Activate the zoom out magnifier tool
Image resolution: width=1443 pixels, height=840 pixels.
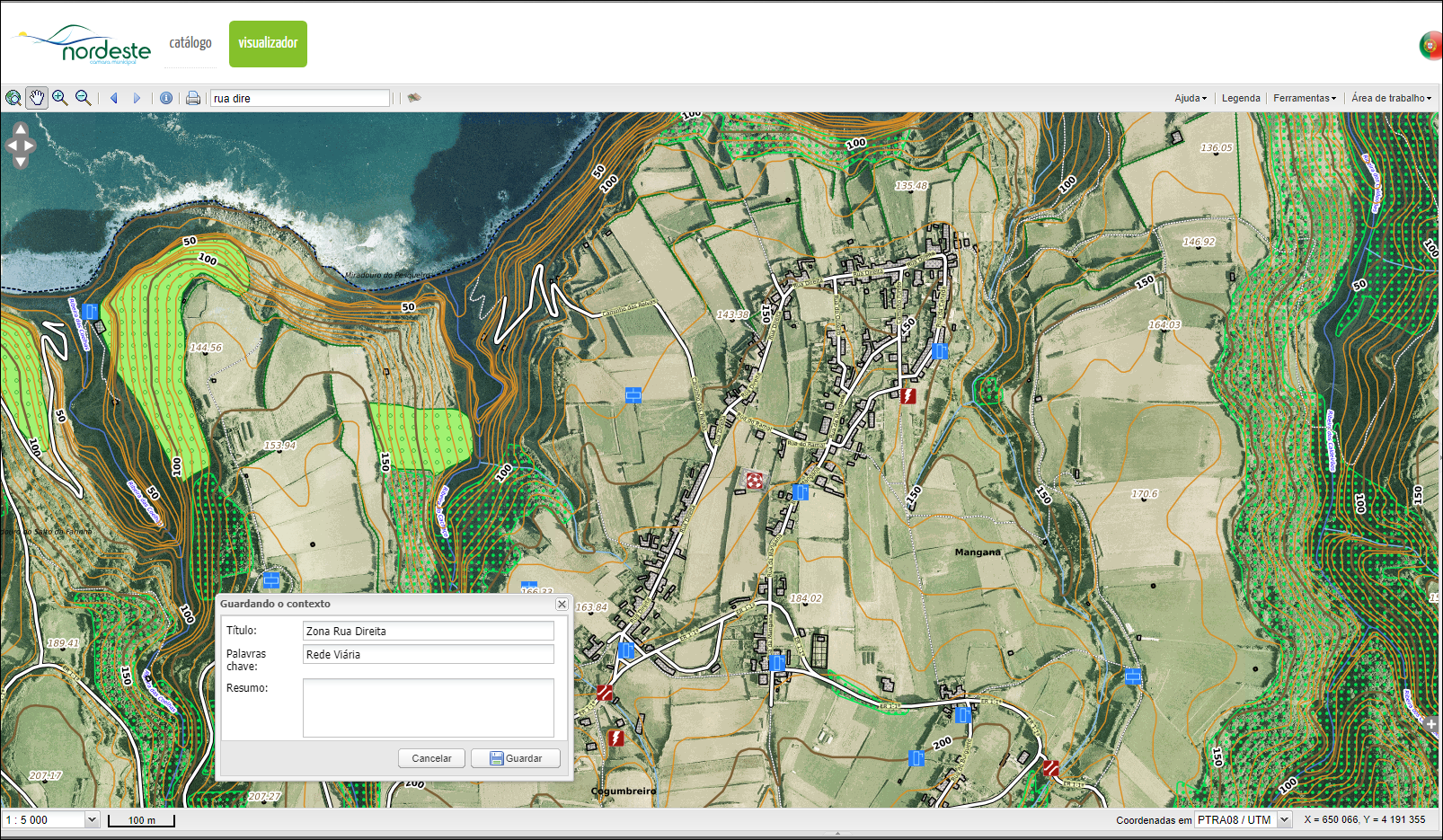tap(84, 98)
